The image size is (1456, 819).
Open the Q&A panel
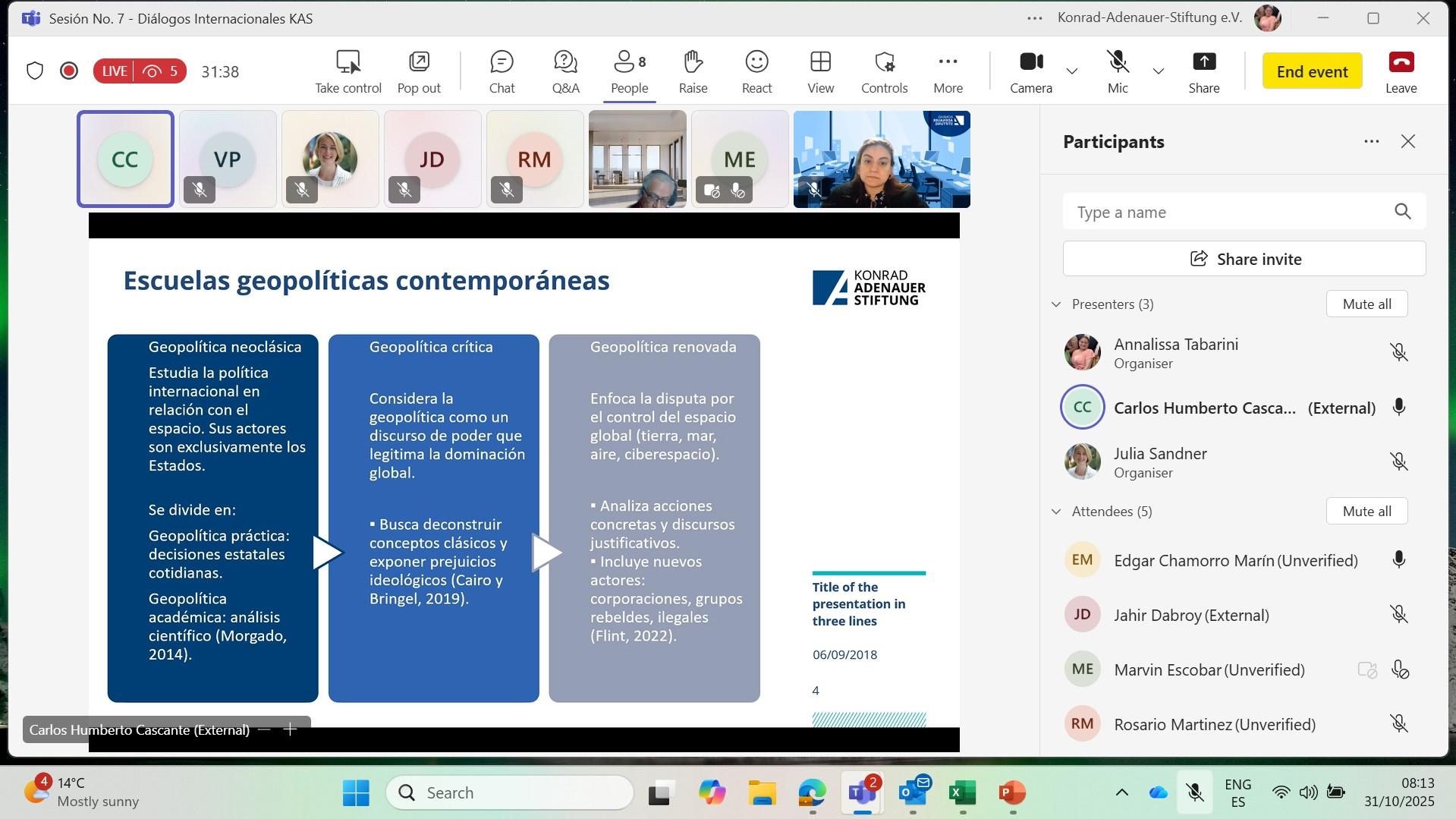(x=565, y=71)
